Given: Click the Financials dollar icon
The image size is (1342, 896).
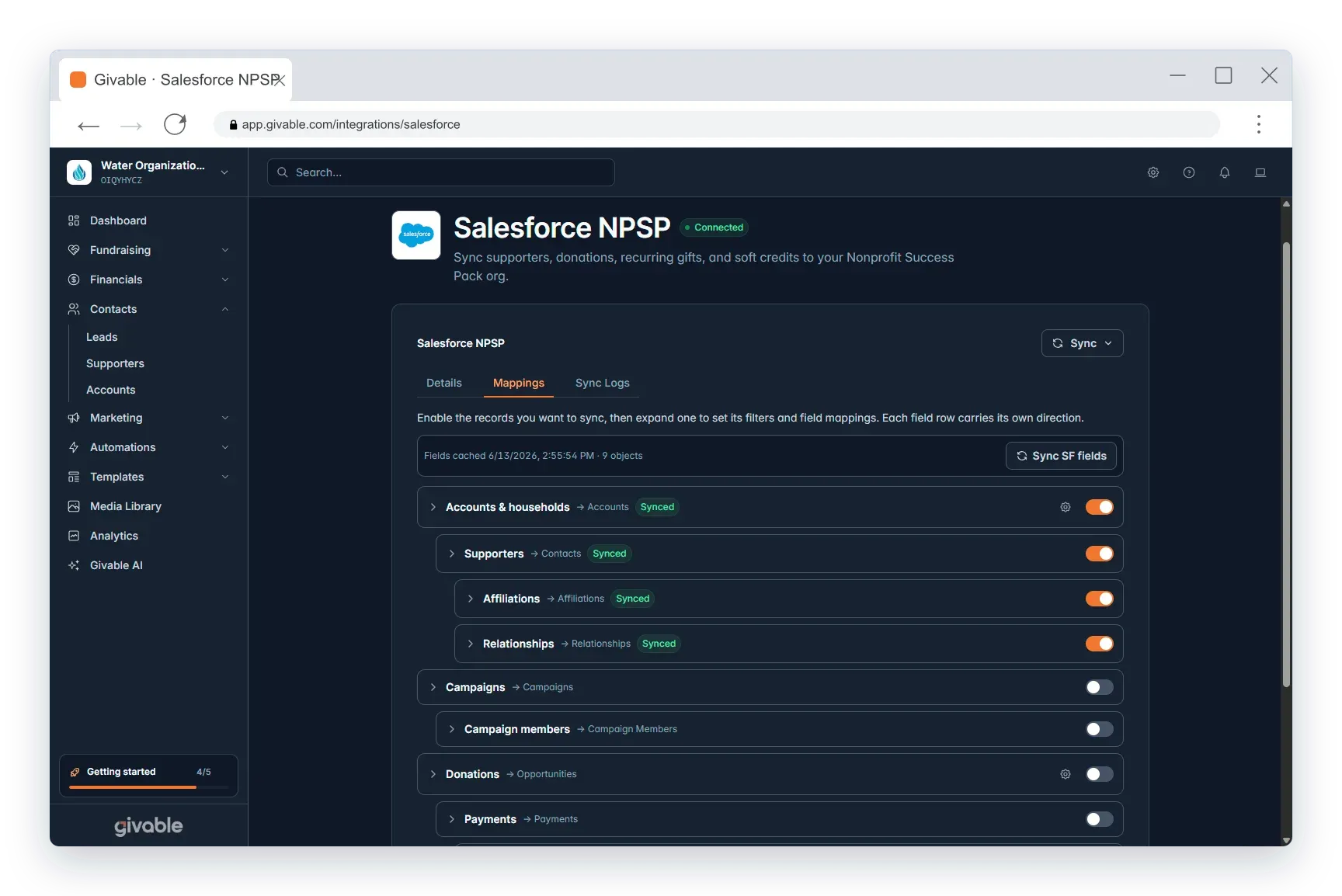Looking at the screenshot, I should pyautogui.click(x=74, y=280).
